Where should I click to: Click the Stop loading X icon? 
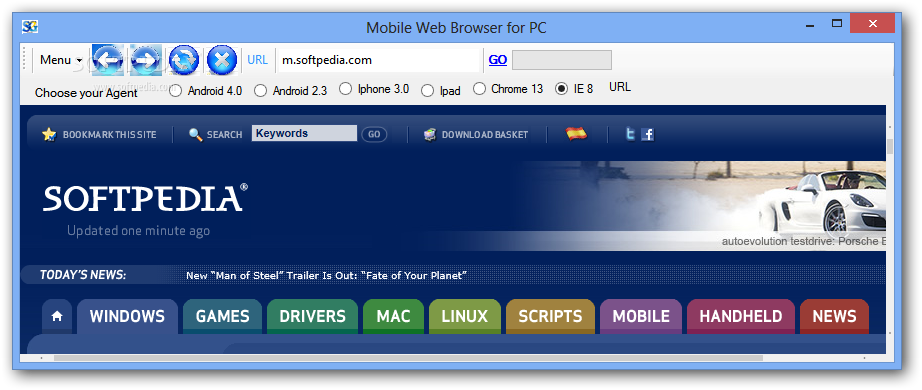pyautogui.click(x=222, y=60)
